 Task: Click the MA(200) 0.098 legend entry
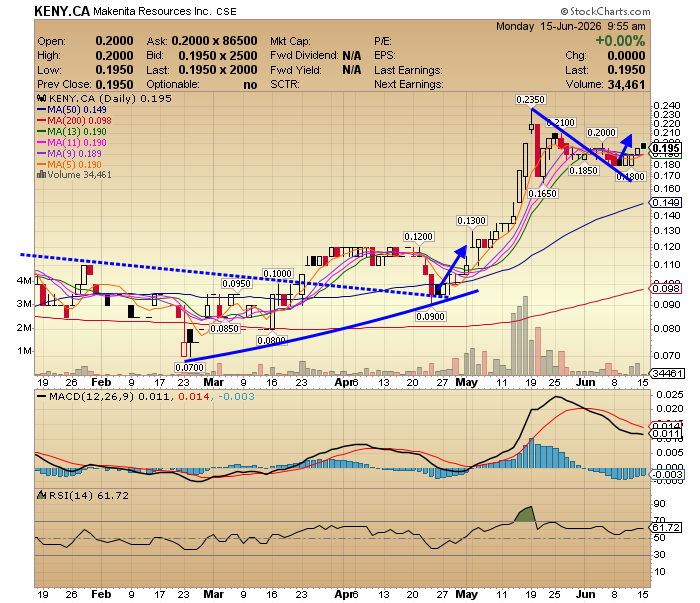[x=75, y=121]
